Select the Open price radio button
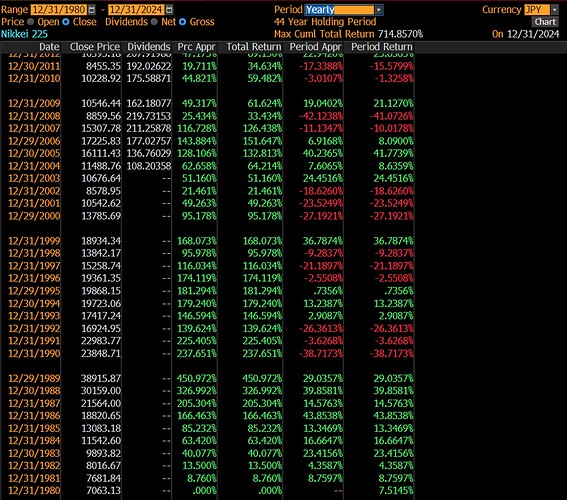Screen dimensions: 567x500 pos(31,22)
